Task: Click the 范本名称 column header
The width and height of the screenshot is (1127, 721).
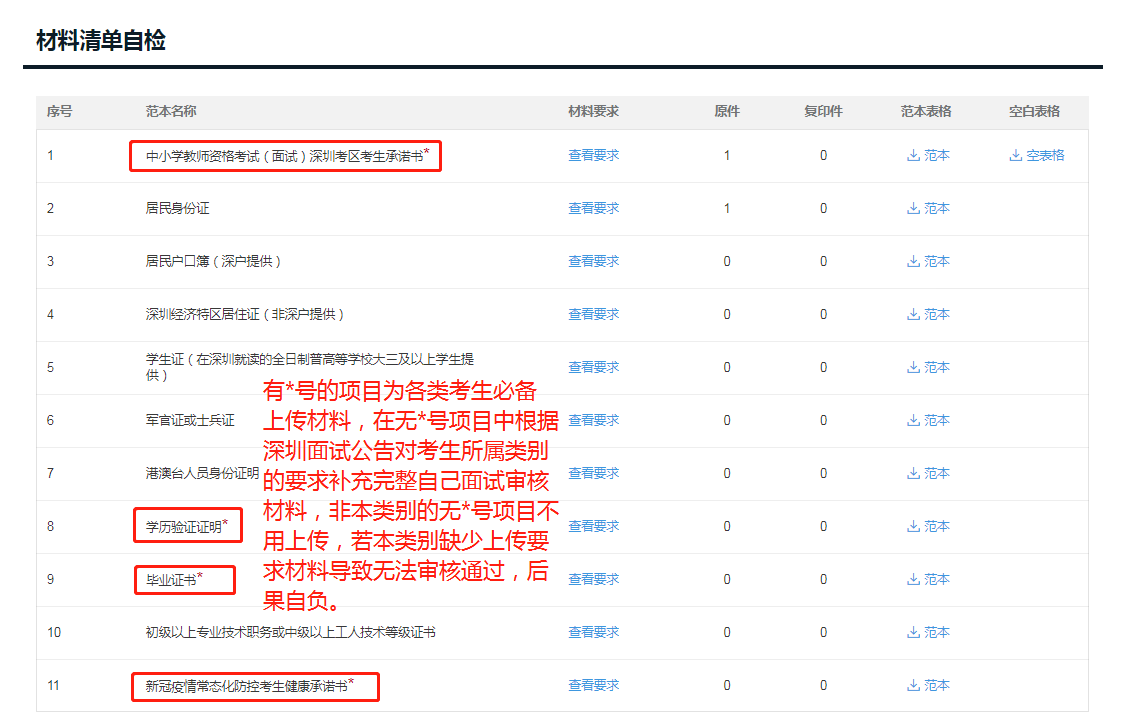Action: coord(171,111)
